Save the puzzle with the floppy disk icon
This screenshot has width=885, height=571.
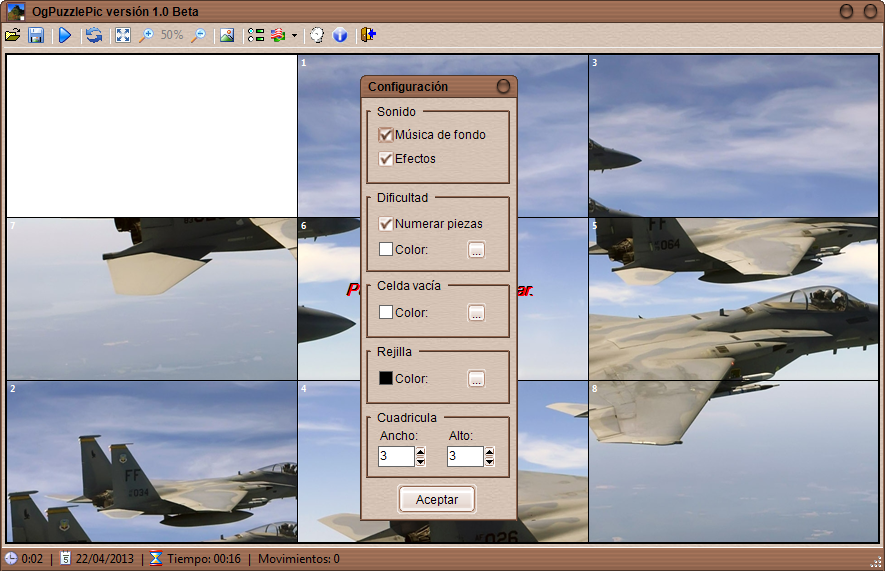[36, 35]
